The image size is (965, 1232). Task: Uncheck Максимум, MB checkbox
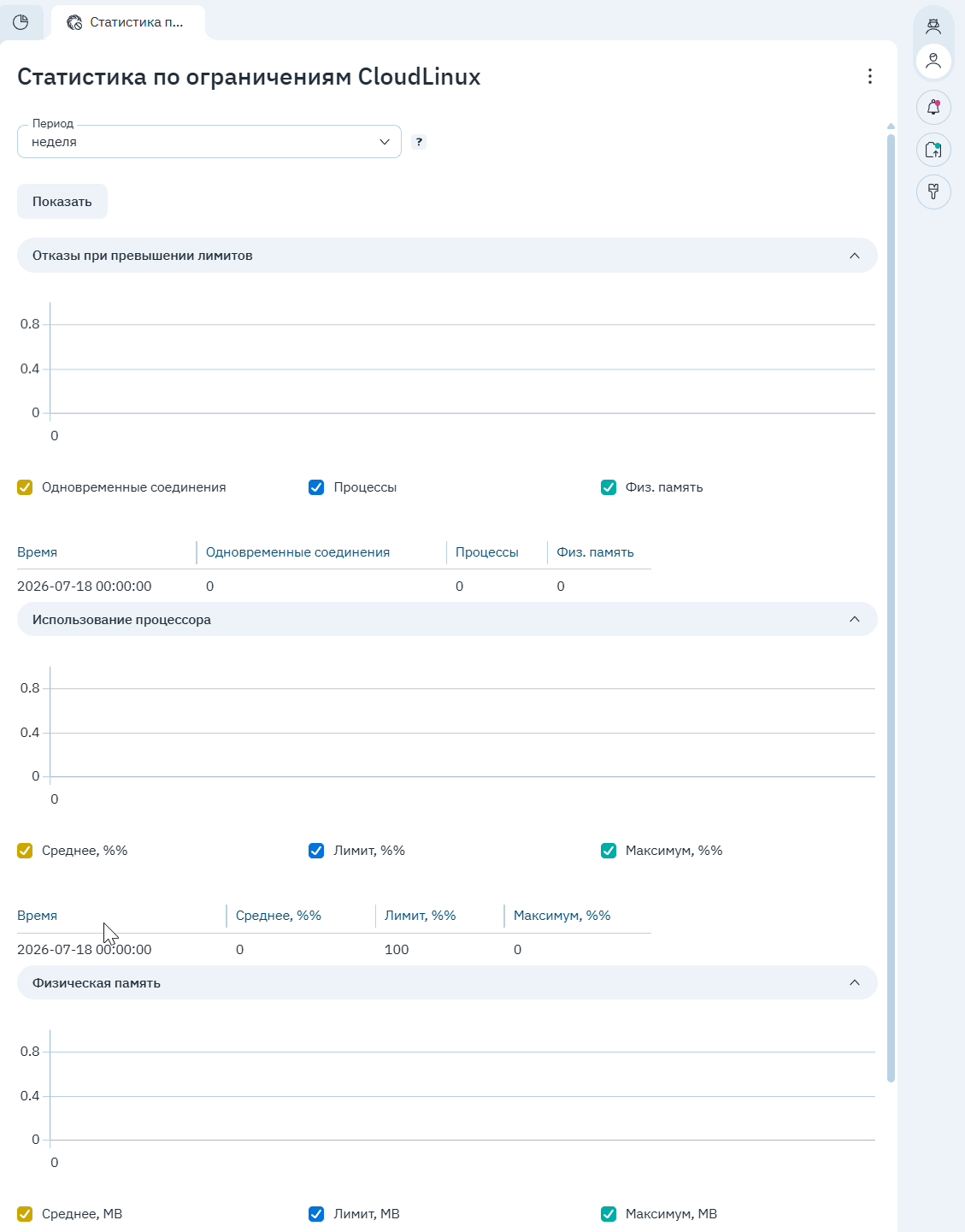[x=609, y=1214]
